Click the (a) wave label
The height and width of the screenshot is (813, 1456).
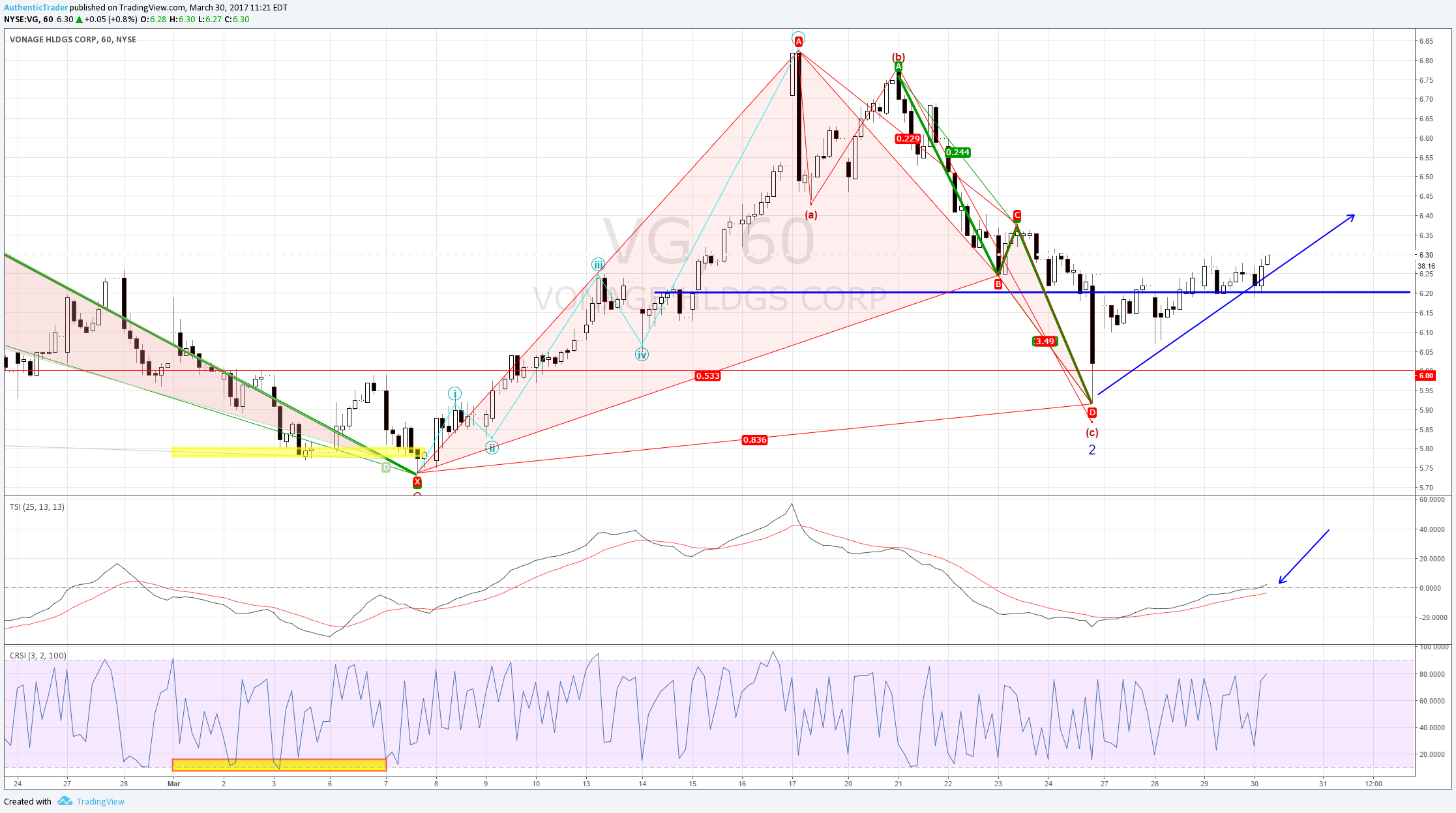pos(811,214)
